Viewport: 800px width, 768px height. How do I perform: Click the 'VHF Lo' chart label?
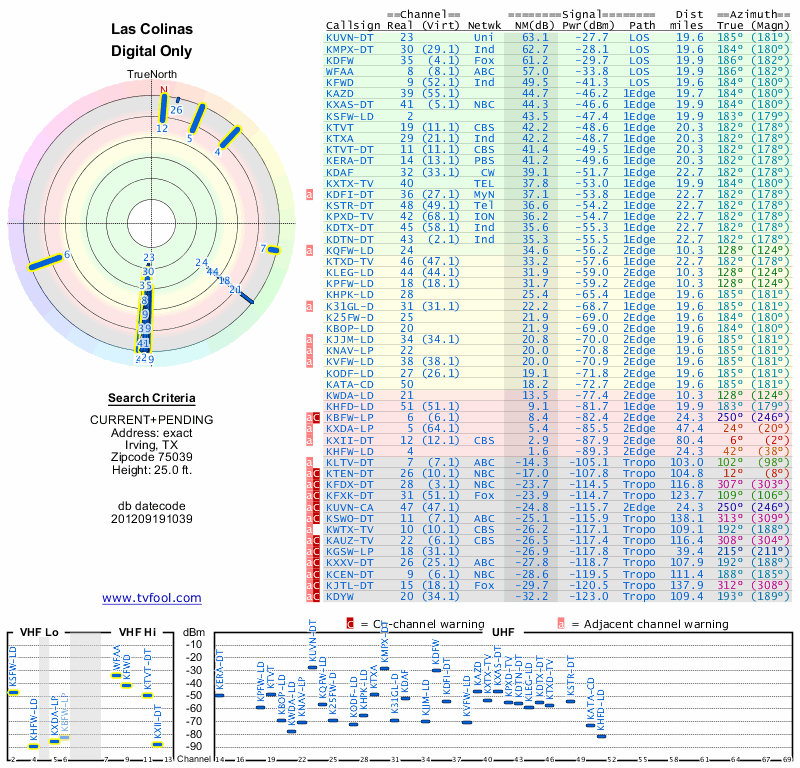[x=39, y=632]
